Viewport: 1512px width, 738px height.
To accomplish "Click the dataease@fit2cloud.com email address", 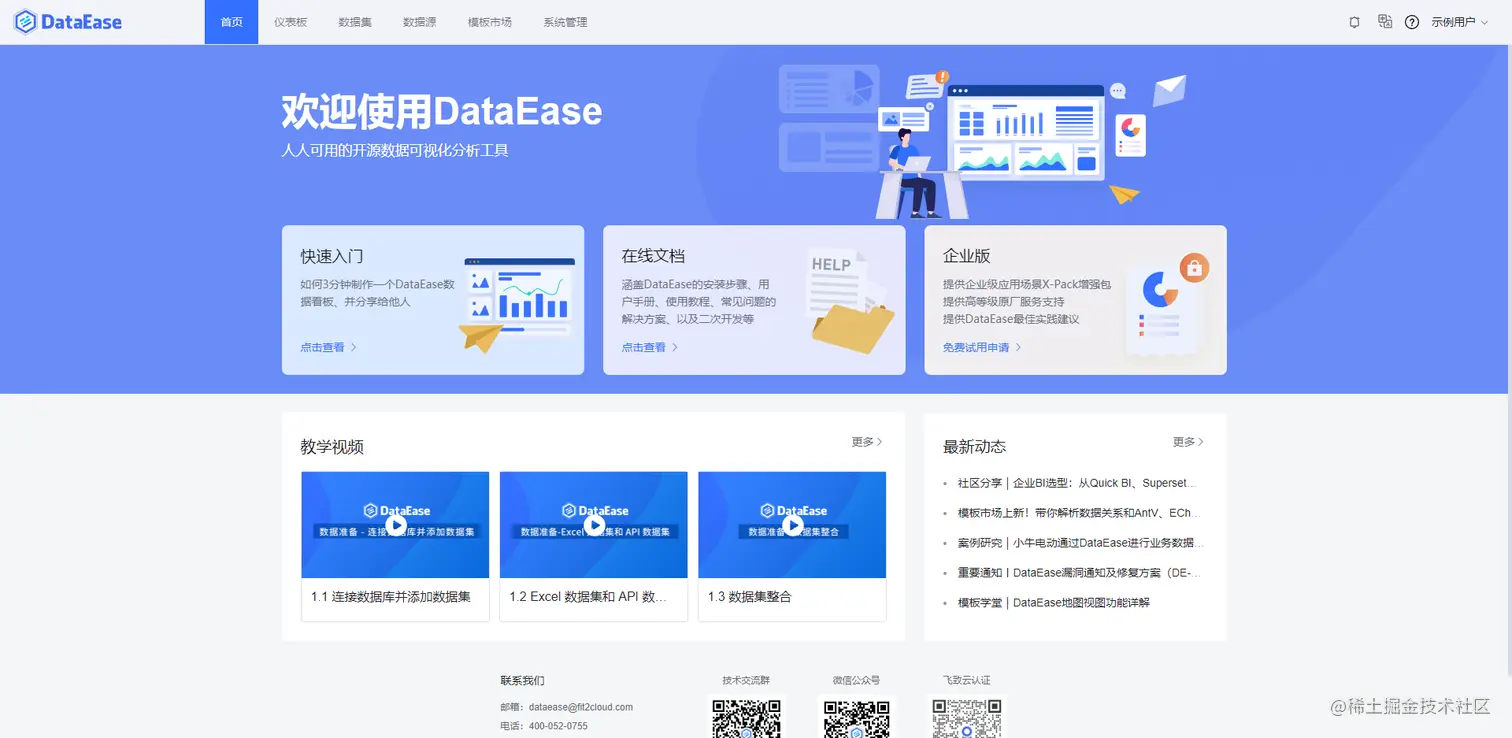I will pyautogui.click(x=581, y=707).
